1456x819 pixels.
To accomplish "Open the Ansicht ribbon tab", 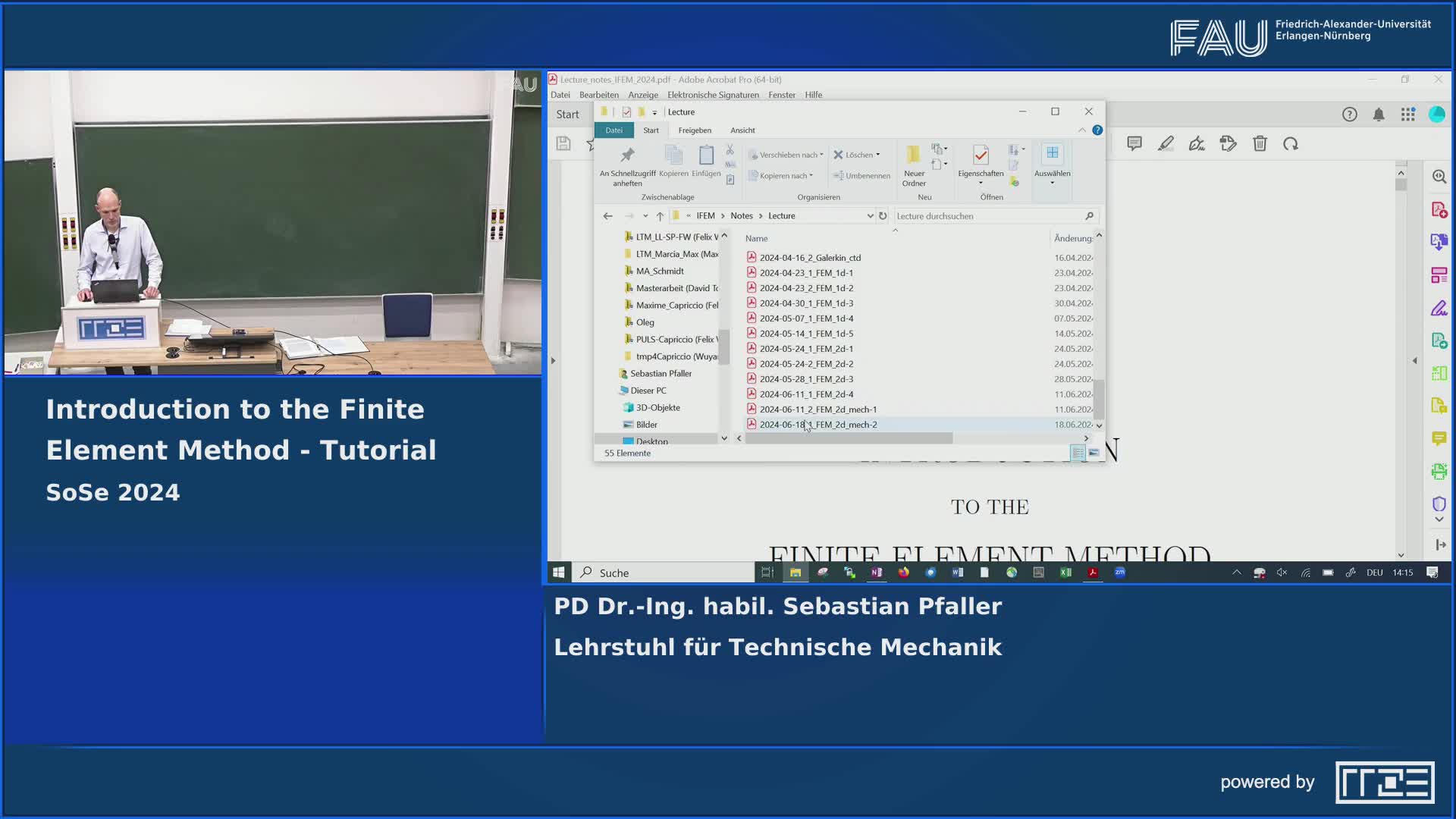I will click(x=742, y=130).
